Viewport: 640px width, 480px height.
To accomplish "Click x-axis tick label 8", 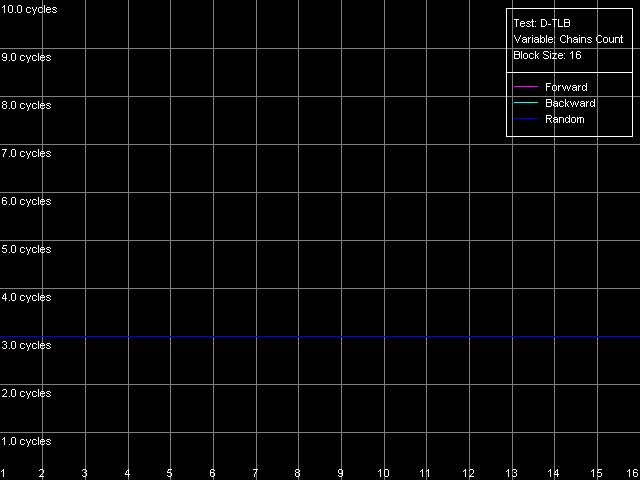I will pyautogui.click(x=297, y=473).
